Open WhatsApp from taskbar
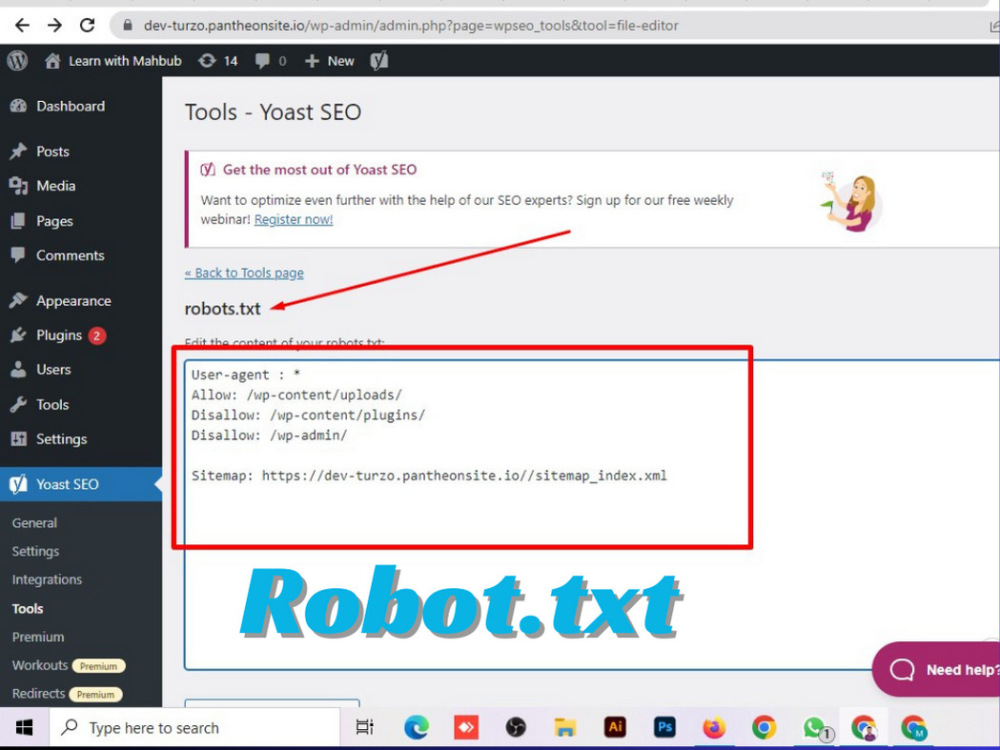Viewport: 1000px width, 750px height. click(816, 728)
